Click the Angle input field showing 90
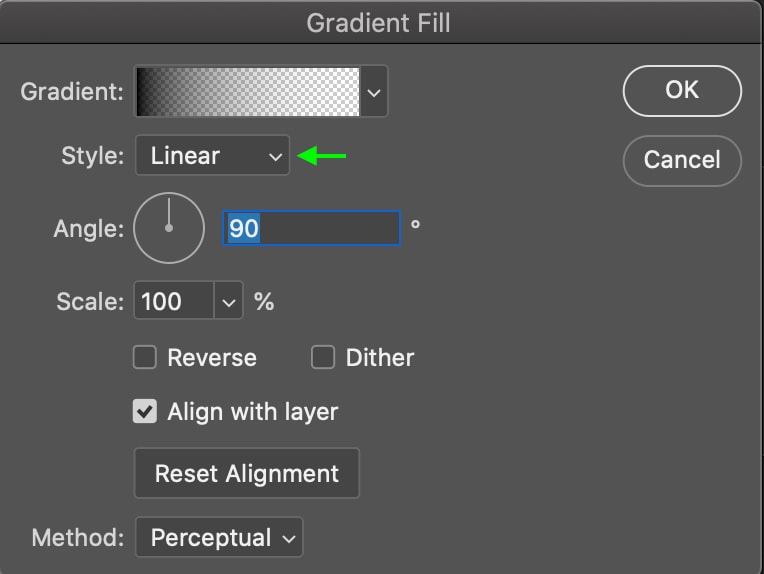Screen dimensions: 764x574 tap(311, 228)
